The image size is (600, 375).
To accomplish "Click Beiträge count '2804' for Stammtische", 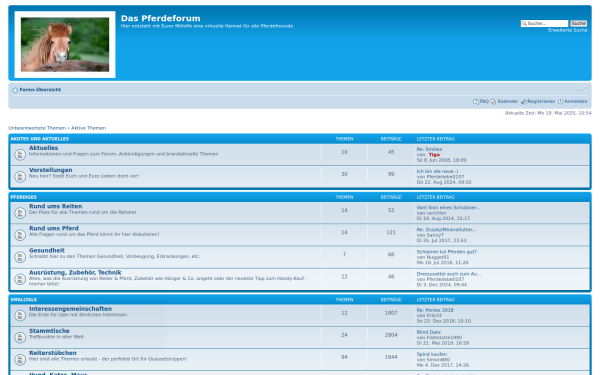I will pyautogui.click(x=391, y=335).
